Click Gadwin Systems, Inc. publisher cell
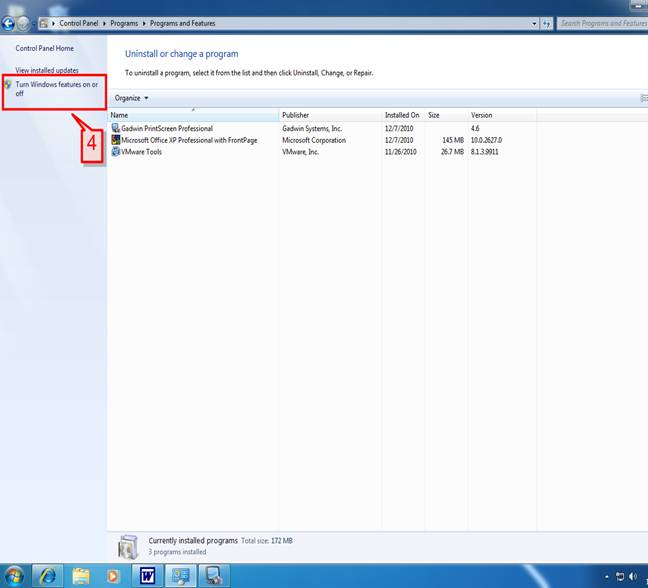 tap(312, 129)
